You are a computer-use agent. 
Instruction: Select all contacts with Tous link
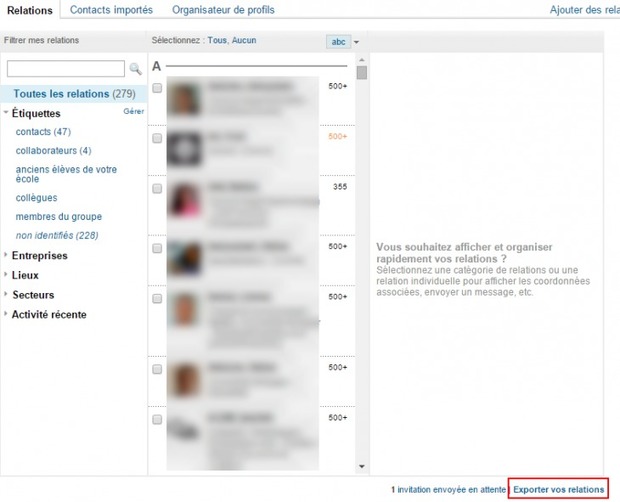click(217, 40)
